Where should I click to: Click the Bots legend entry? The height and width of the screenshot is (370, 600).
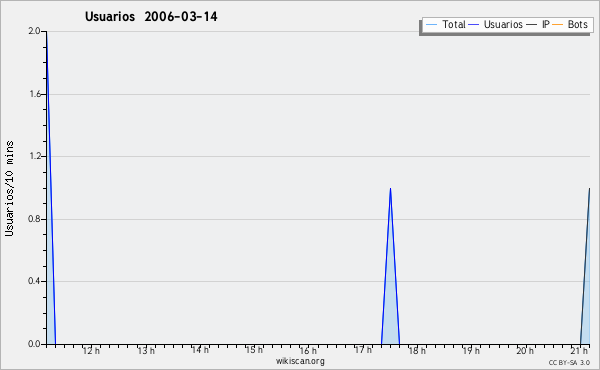570,24
